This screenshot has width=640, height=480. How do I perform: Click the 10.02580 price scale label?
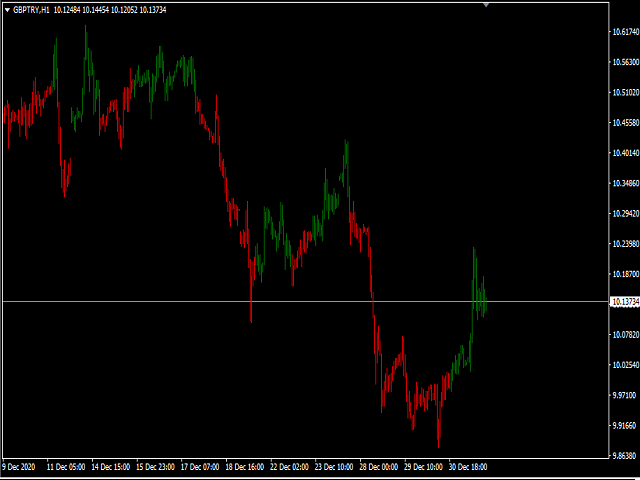tap(625, 364)
